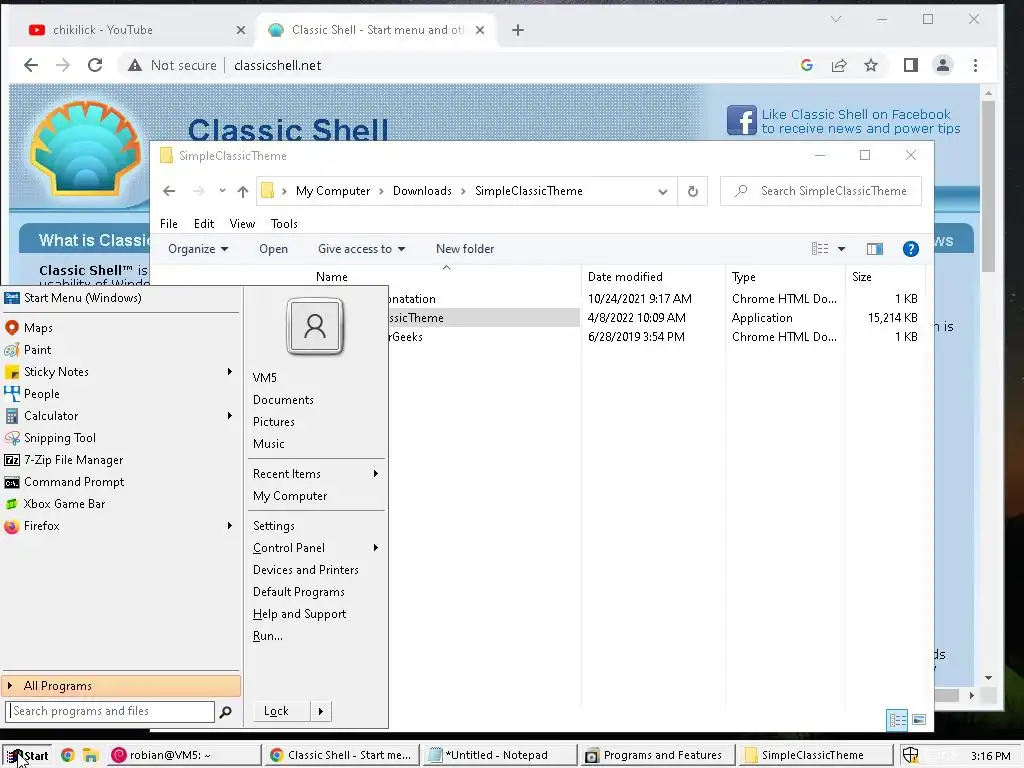Open Explorer help question mark icon

click(x=910, y=249)
